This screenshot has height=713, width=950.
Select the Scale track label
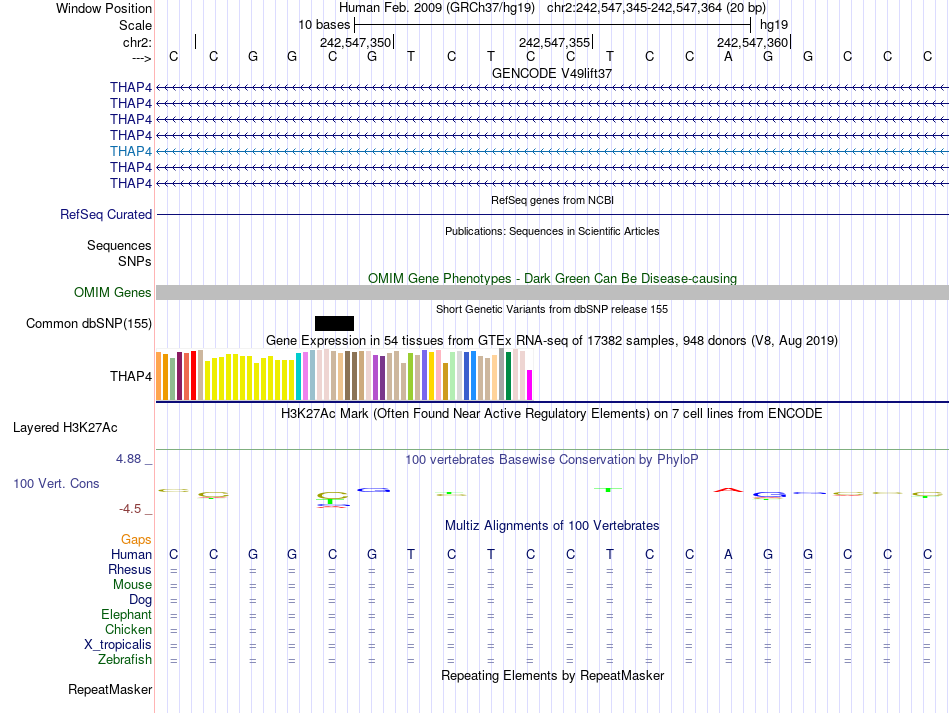pos(135,25)
